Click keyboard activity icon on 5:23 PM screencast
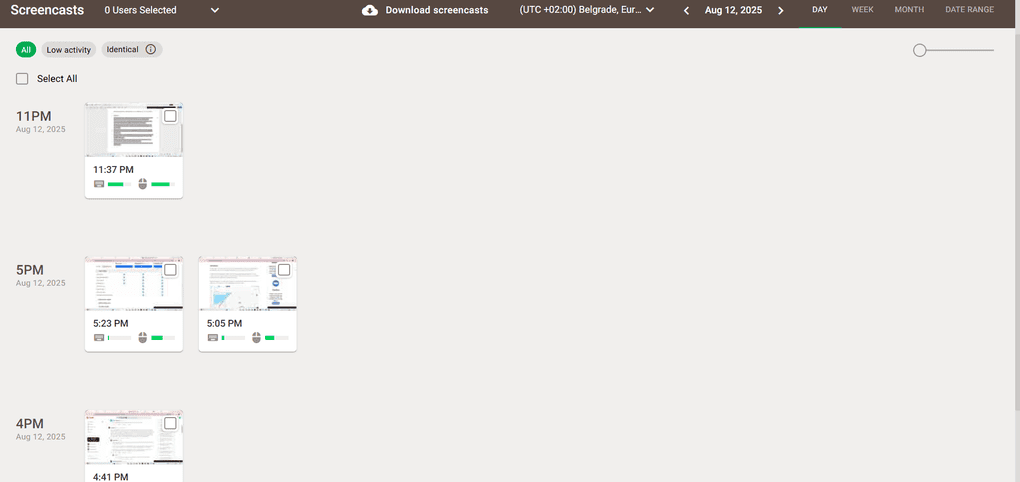1020x482 pixels. tap(99, 338)
